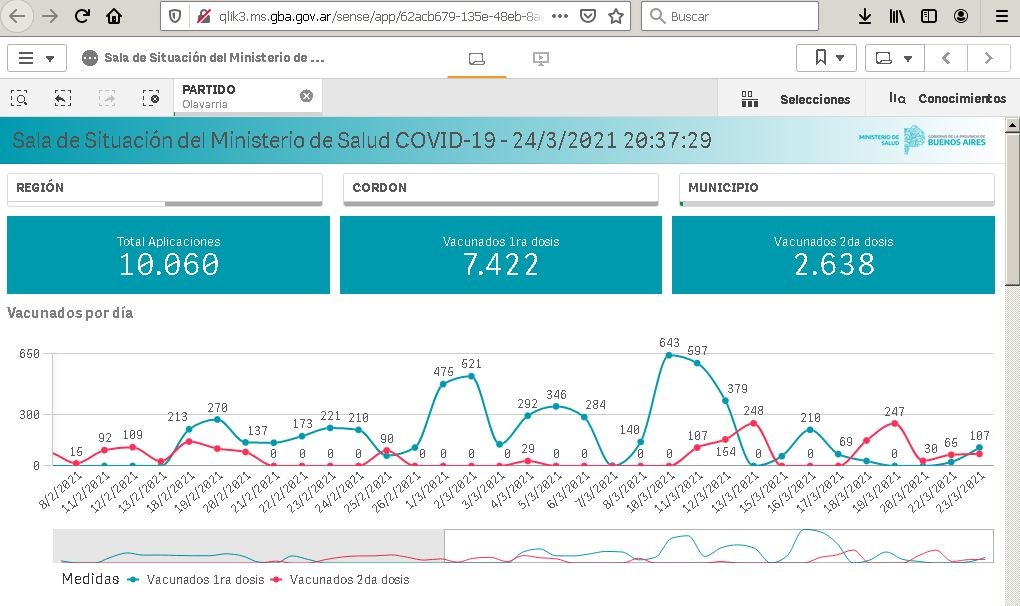Click the 597 data label
The image size is (1020, 606).
697,350
